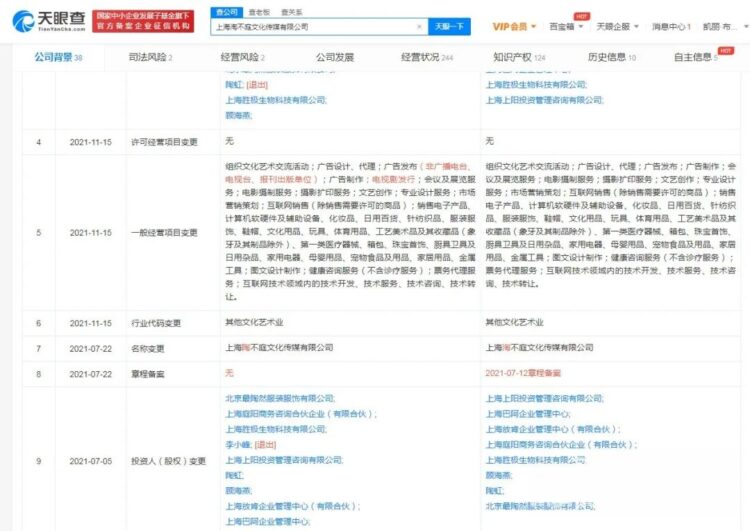Open the 天眼企服 dropdown menu

(618, 26)
